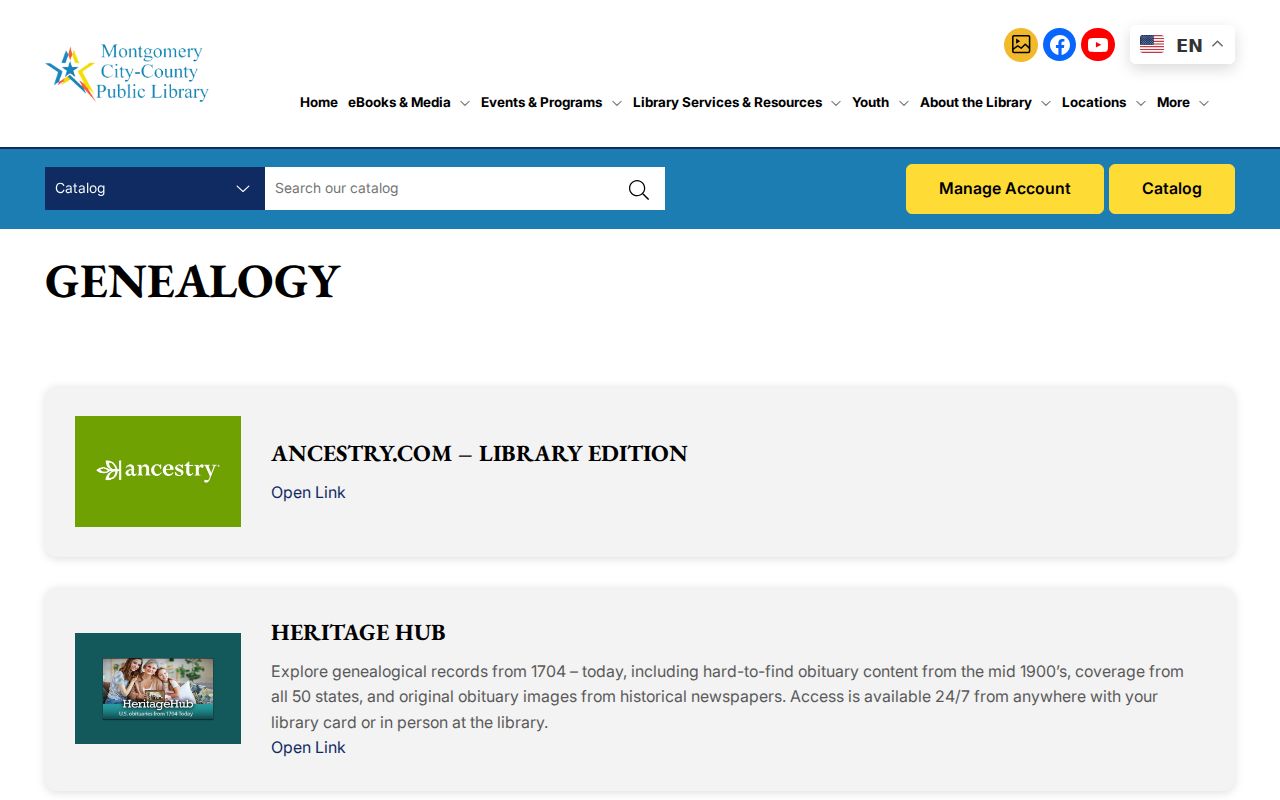1280x800 pixels.
Task: Click the Montgomery City-County Public Library logo
Action: click(x=127, y=73)
